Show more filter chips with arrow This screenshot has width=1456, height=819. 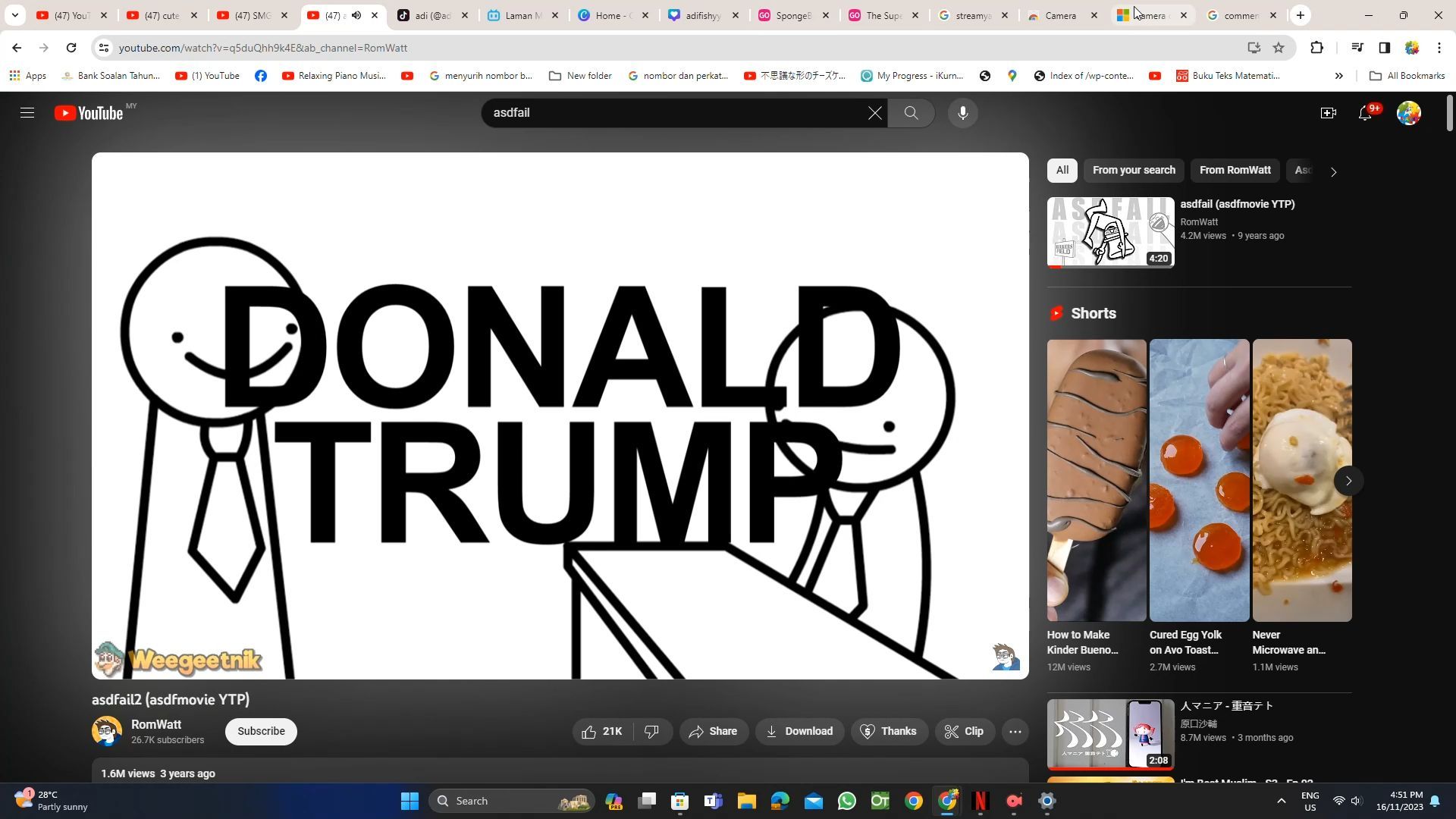coord(1333,172)
